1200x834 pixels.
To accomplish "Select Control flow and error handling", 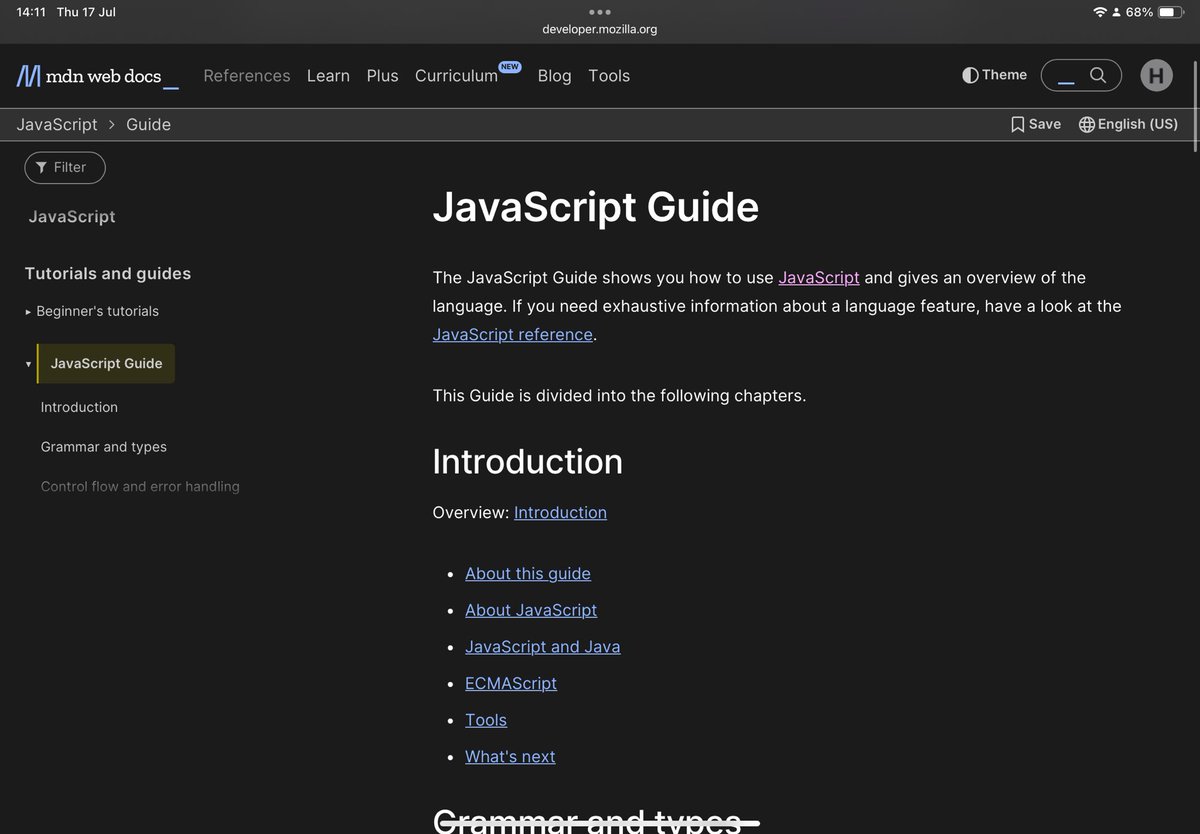I will pyautogui.click(x=140, y=487).
